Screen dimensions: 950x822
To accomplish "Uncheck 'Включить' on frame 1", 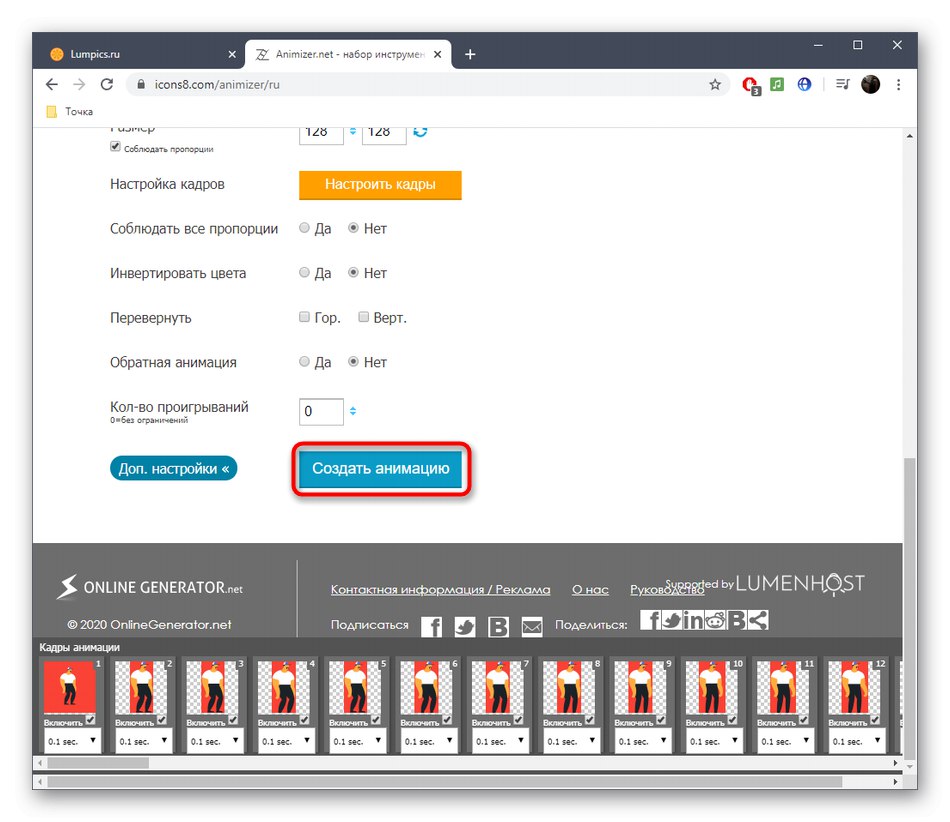I will pos(88,721).
